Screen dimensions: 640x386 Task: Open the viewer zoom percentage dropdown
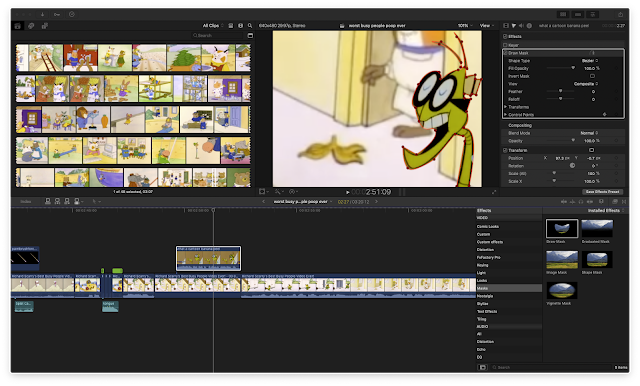pos(465,26)
